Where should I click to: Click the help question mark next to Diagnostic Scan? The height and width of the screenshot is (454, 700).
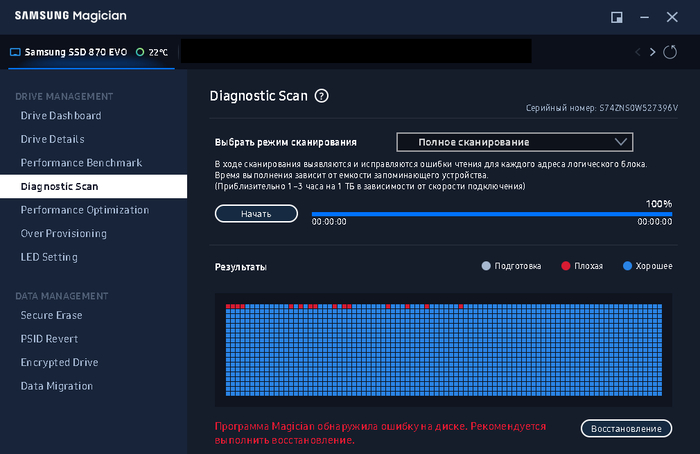pos(322,96)
